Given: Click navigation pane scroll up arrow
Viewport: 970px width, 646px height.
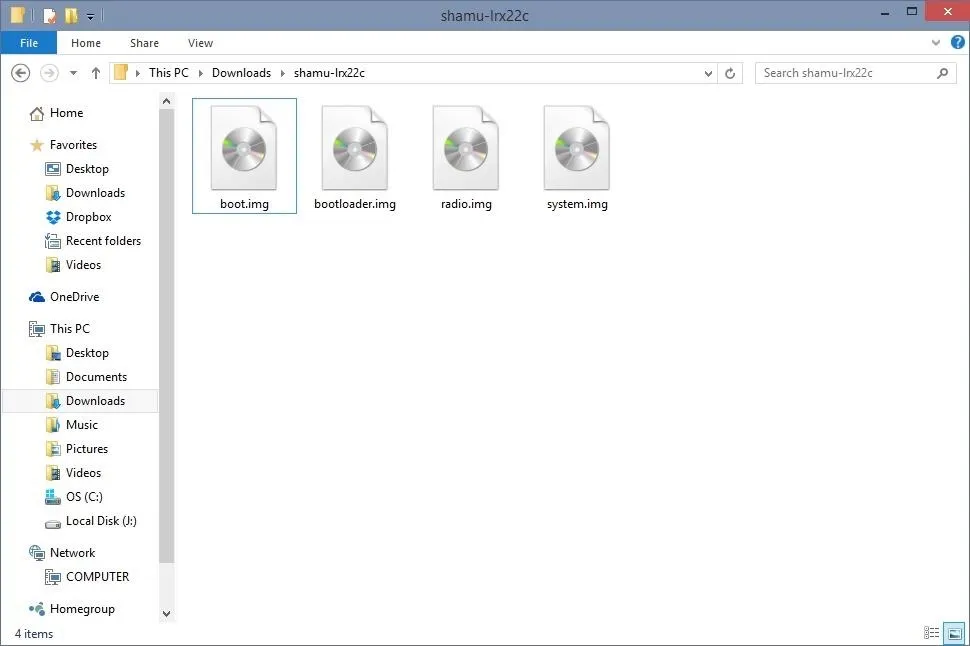Looking at the screenshot, I should tap(166, 101).
